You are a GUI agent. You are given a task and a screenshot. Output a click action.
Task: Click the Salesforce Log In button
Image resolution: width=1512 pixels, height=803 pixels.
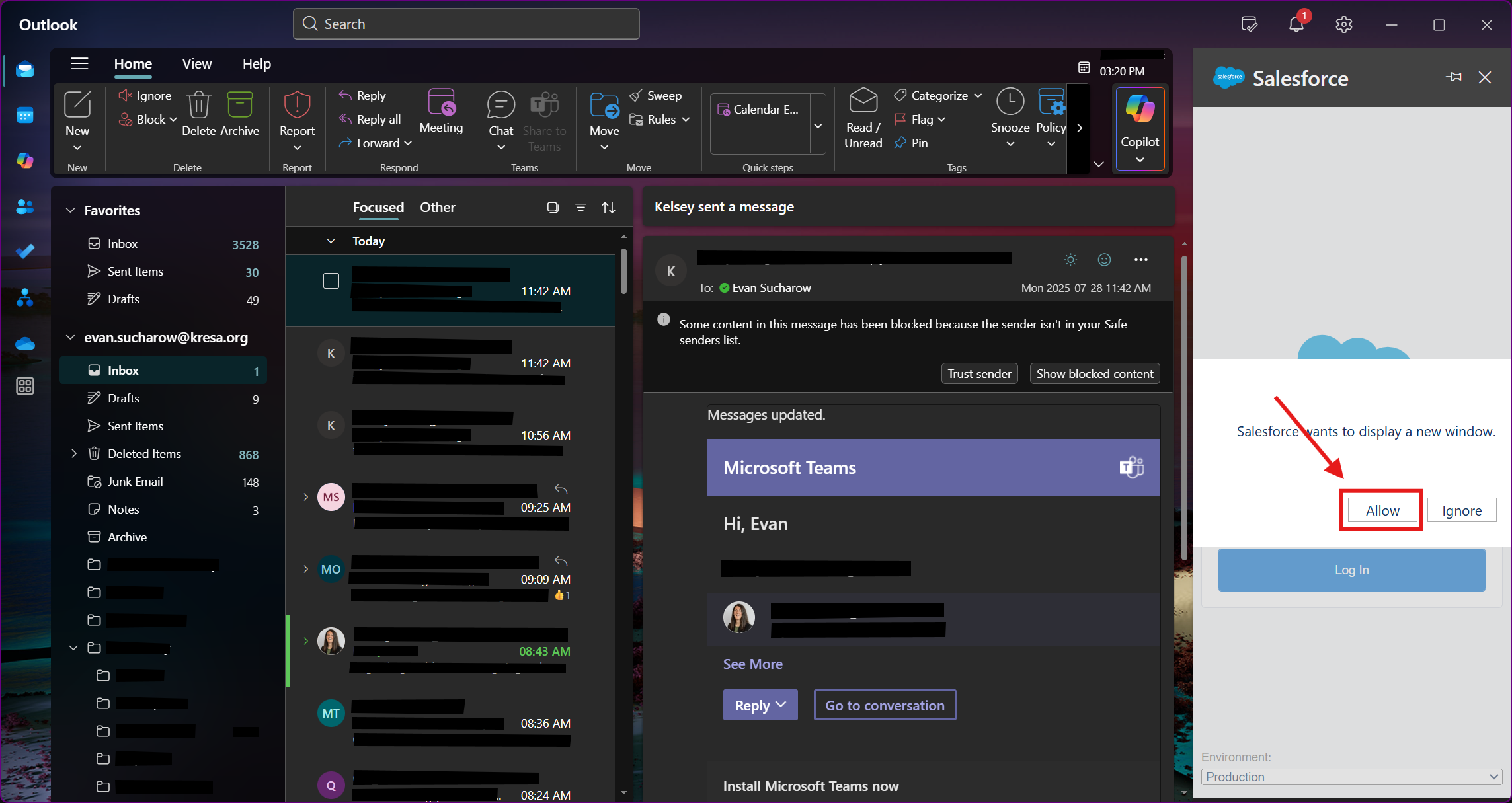(x=1351, y=570)
